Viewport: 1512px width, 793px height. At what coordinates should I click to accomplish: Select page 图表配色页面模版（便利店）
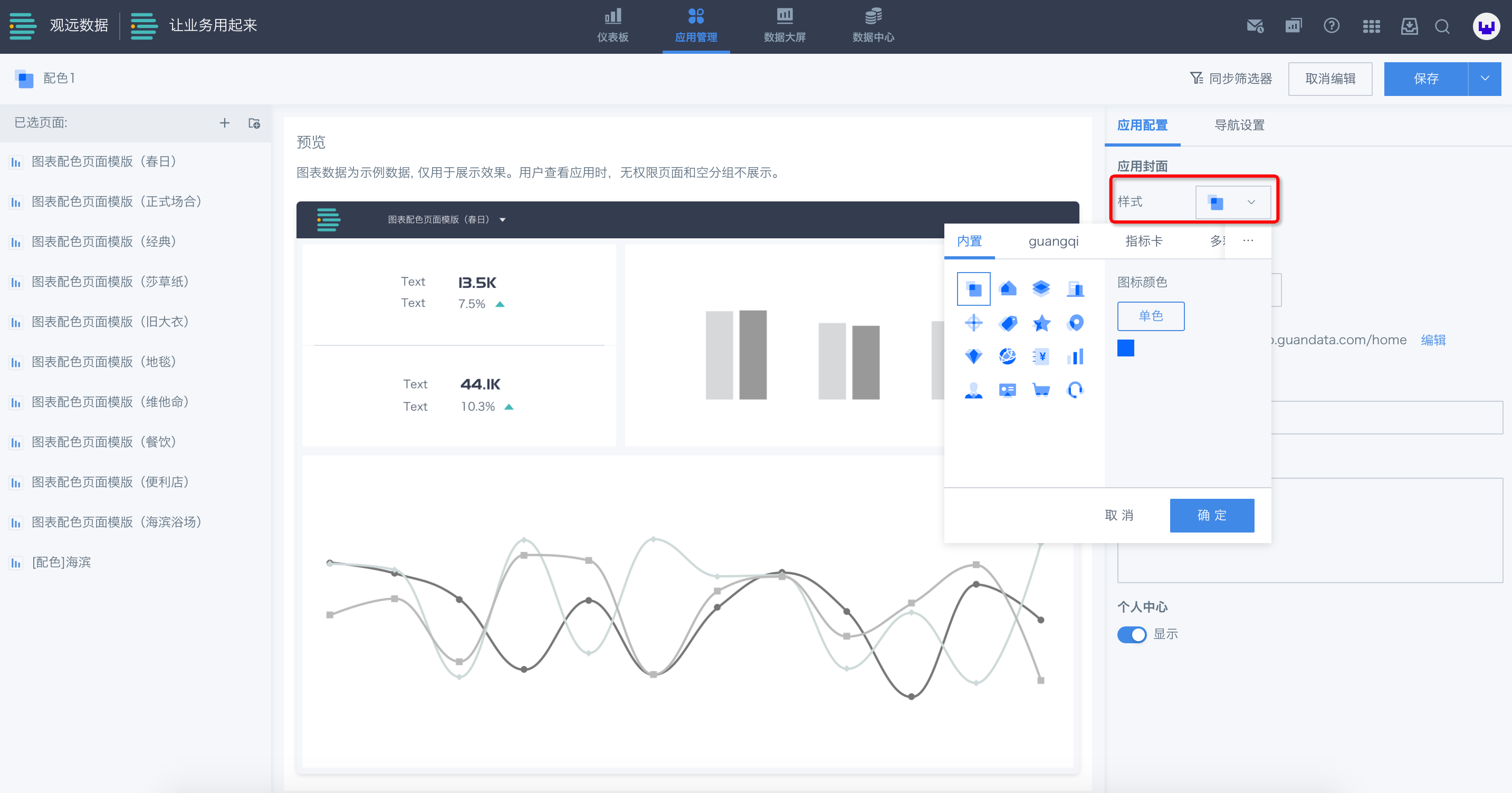[x=136, y=482]
